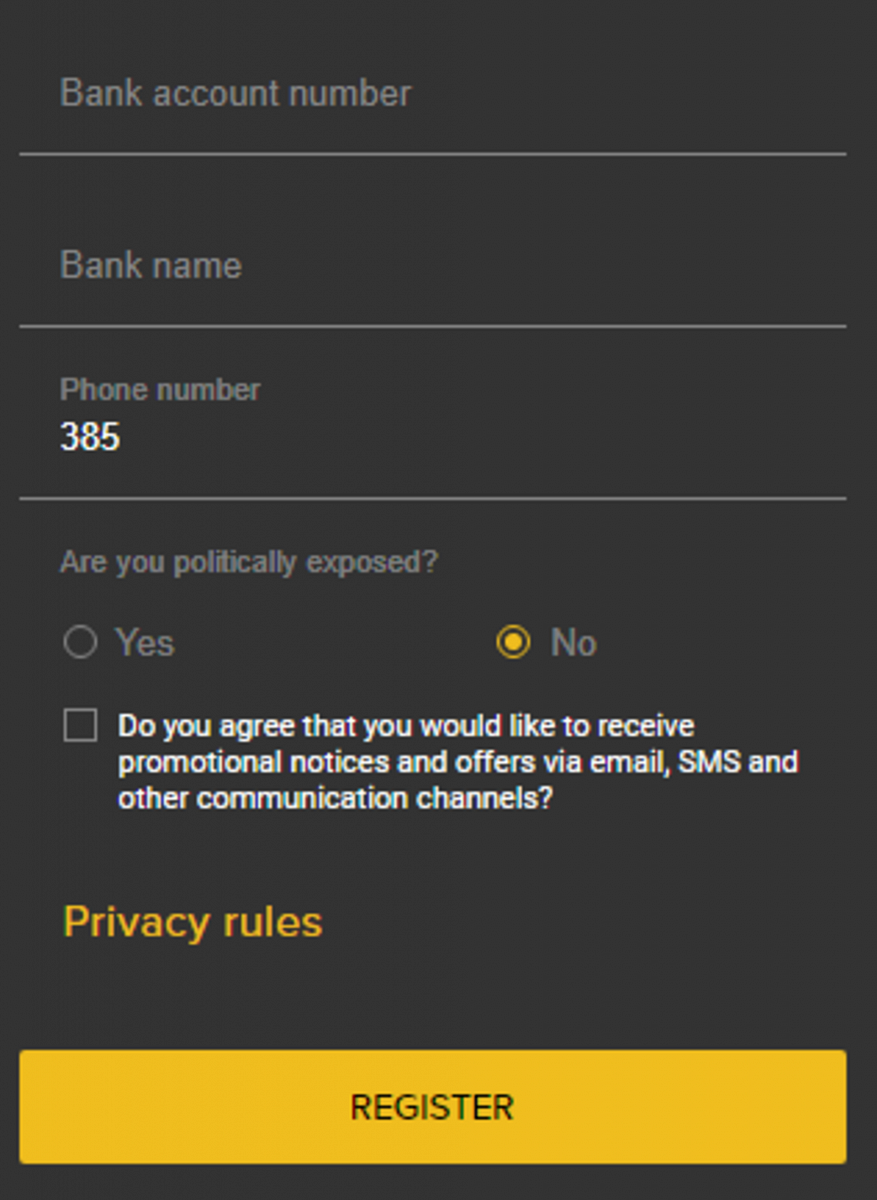The width and height of the screenshot is (877, 1200).
Task: Click the "No" label text
Action: click(574, 643)
